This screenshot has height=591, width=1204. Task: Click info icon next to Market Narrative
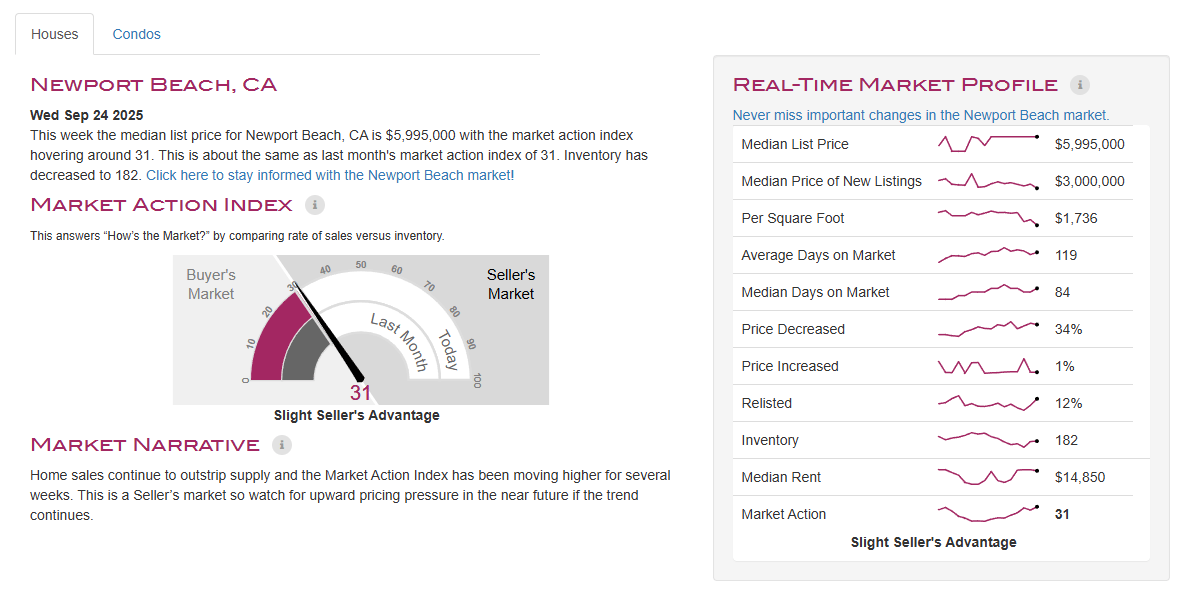(282, 445)
